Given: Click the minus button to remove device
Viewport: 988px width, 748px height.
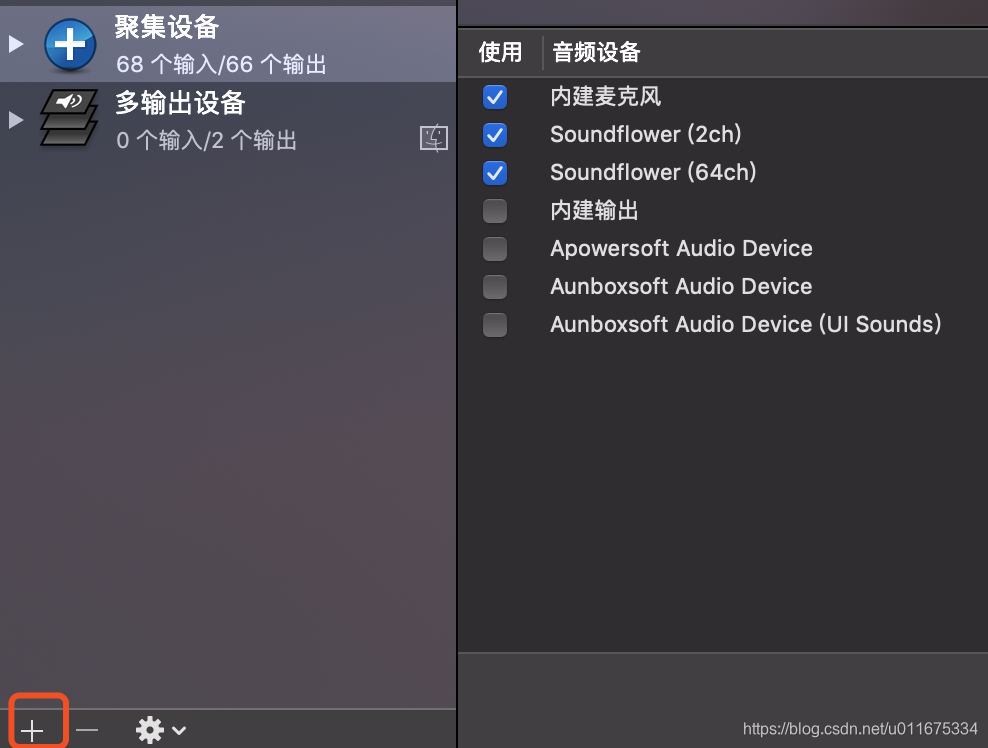Looking at the screenshot, I should click(x=87, y=730).
